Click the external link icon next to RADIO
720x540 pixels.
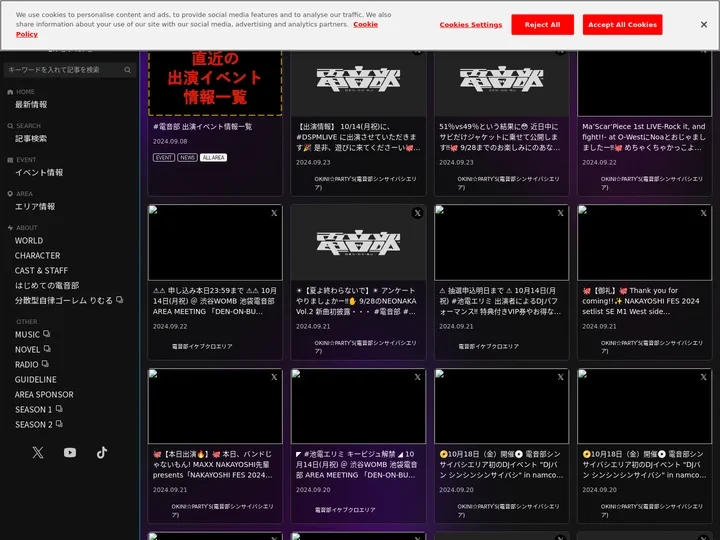[45, 364]
